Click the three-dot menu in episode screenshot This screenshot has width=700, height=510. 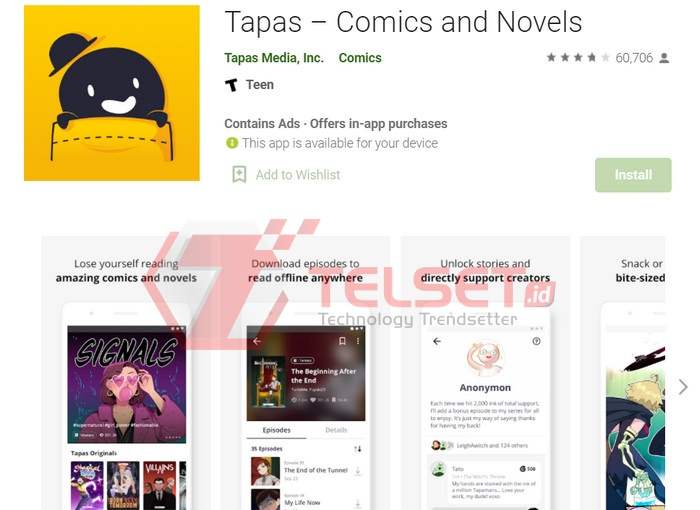(358, 341)
